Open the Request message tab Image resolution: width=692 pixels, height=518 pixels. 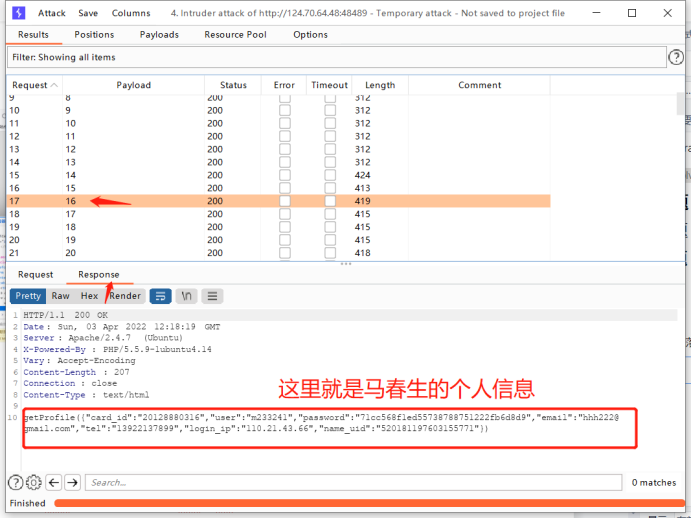click(35, 274)
